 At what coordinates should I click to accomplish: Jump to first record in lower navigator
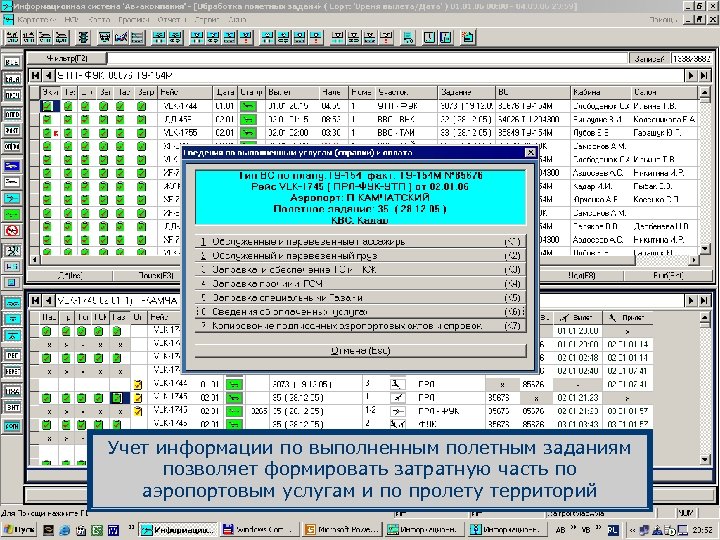click(x=35, y=300)
